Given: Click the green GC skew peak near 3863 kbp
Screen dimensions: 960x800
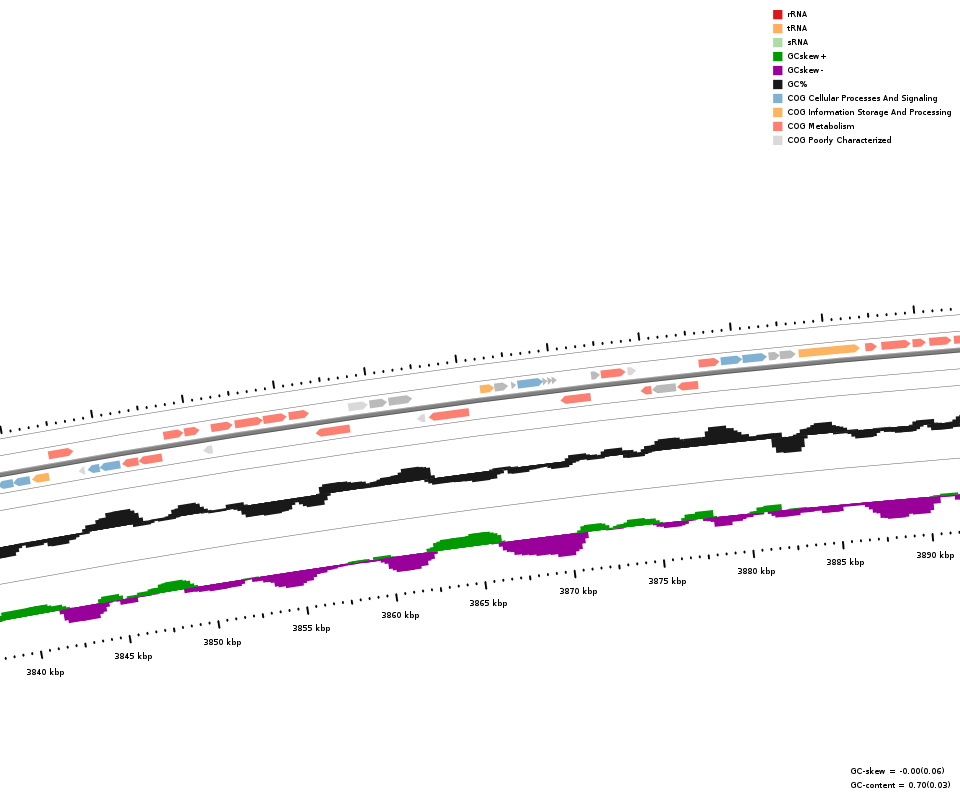Looking at the screenshot, I should 465,541.
